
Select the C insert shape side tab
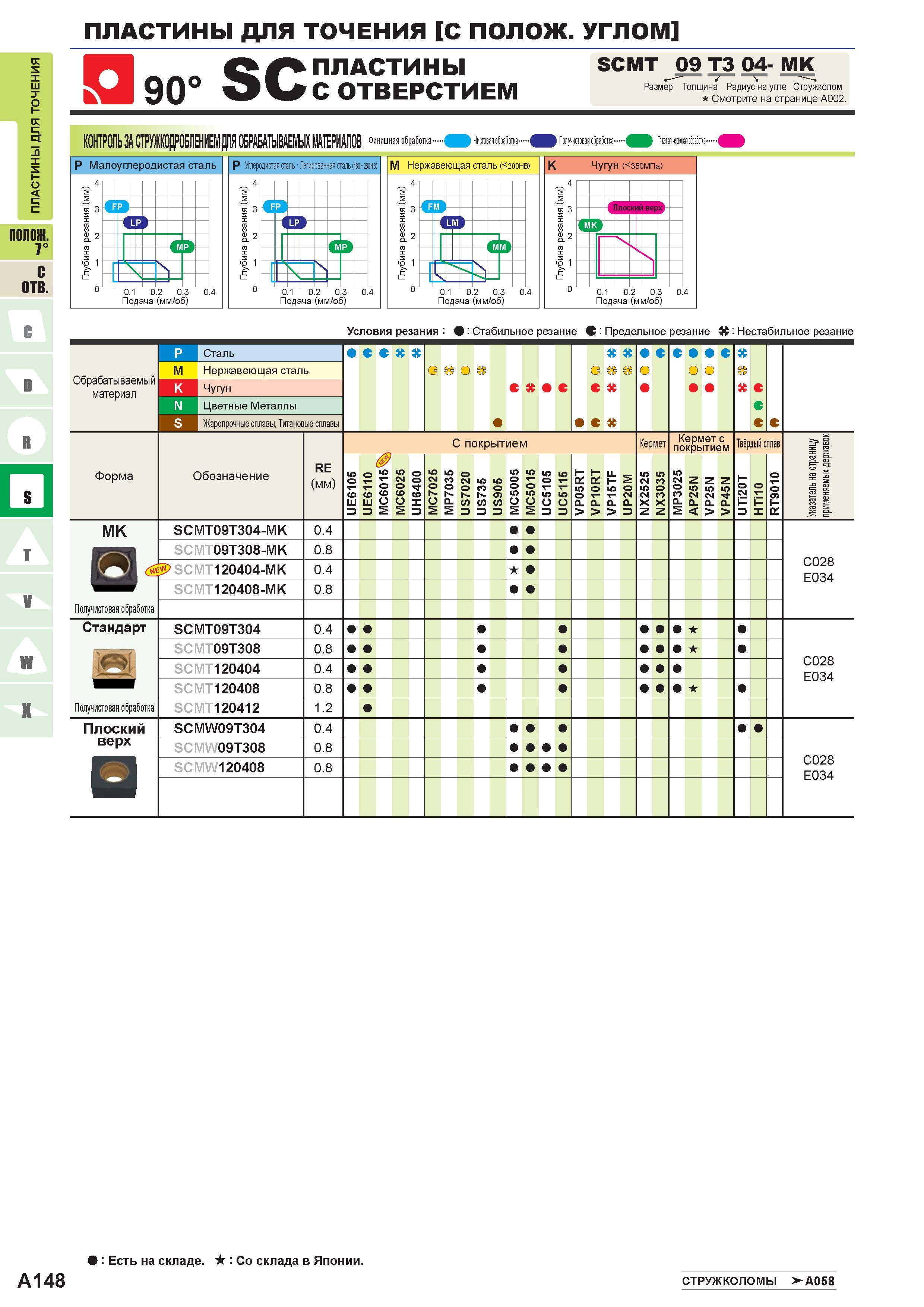point(26,326)
